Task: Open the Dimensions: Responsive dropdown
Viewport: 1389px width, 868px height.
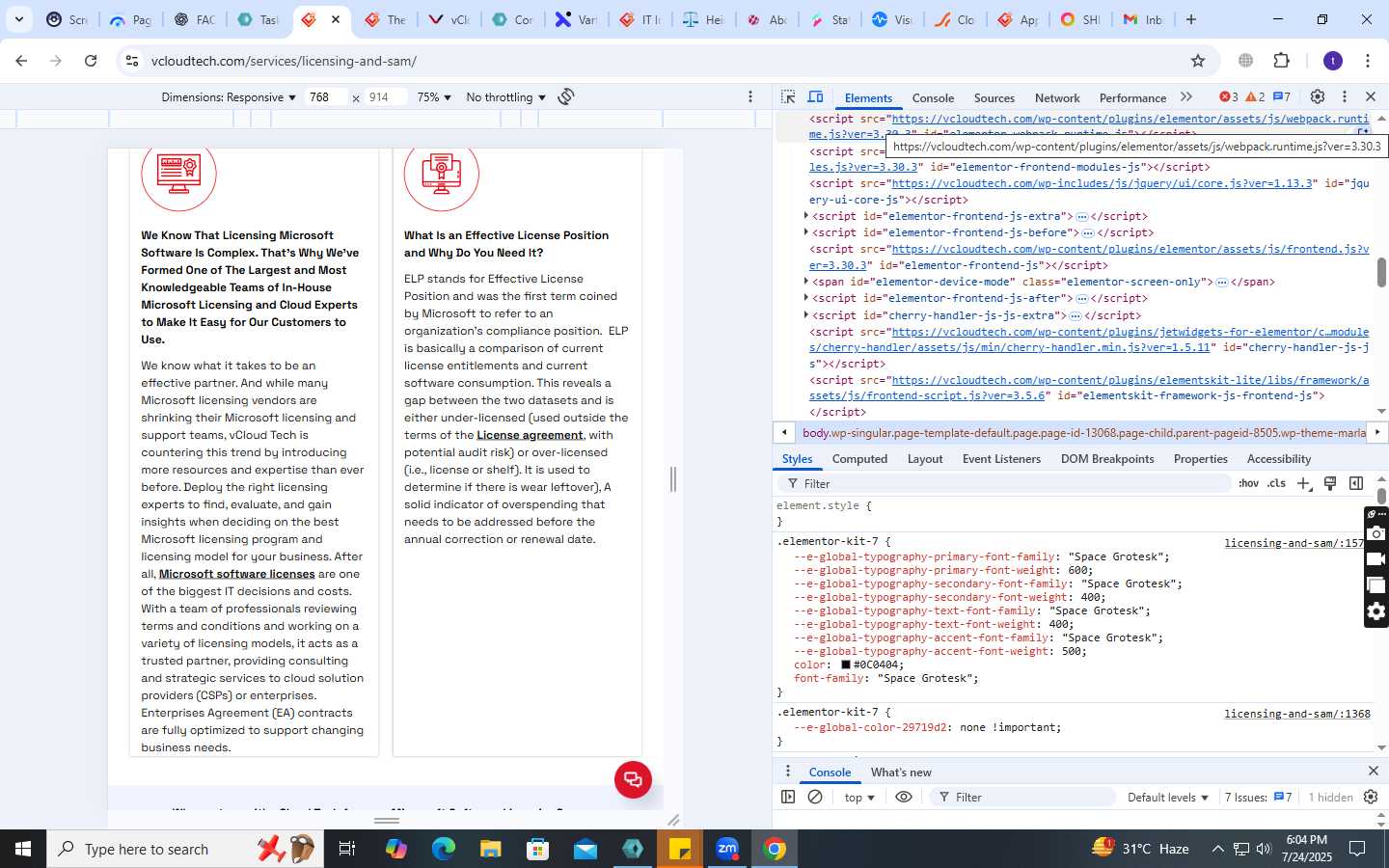Action: coord(229,97)
